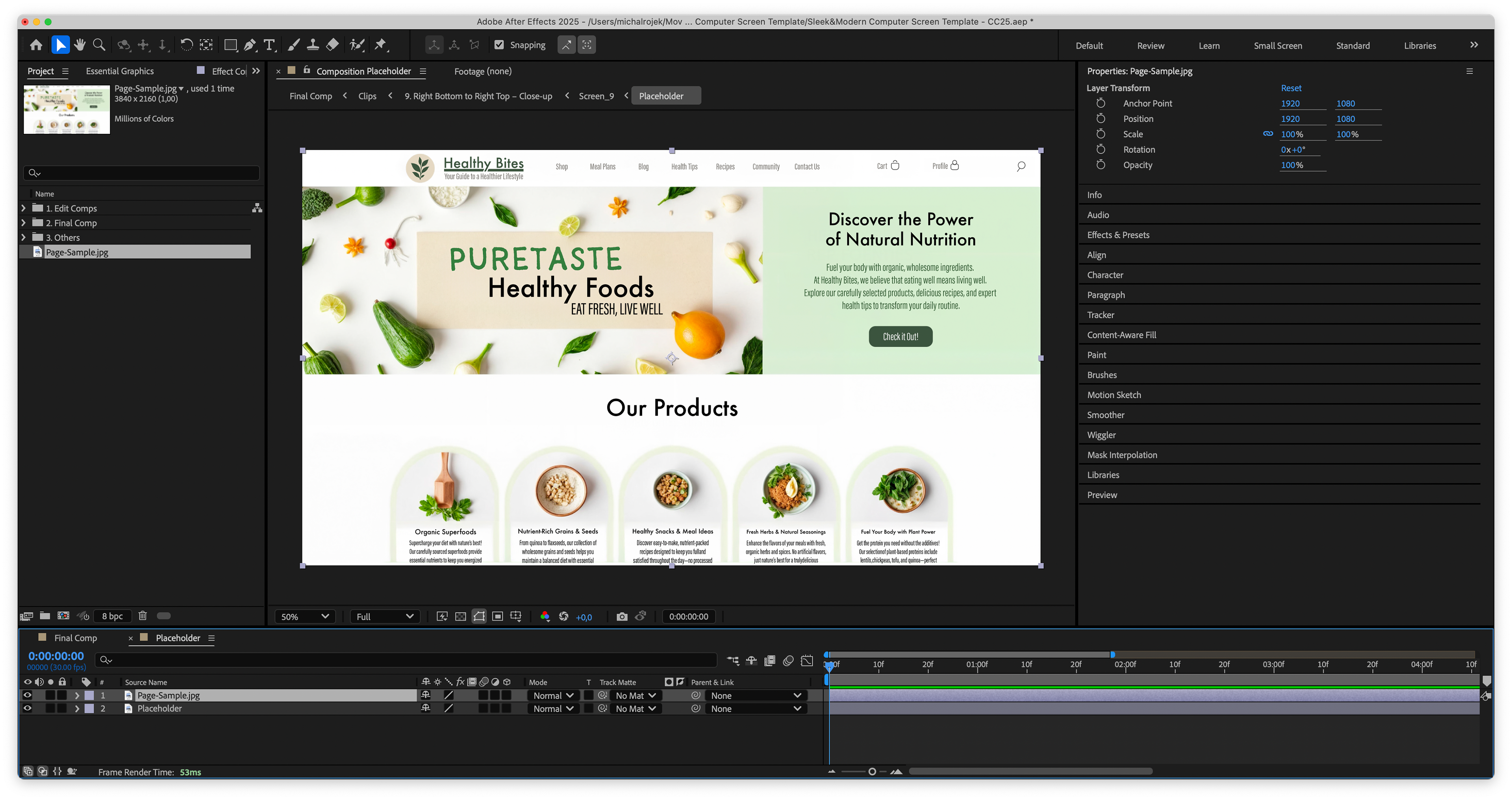The width and height of the screenshot is (1512, 800).
Task: Toggle visibility of the Placeholder layer
Action: point(27,708)
